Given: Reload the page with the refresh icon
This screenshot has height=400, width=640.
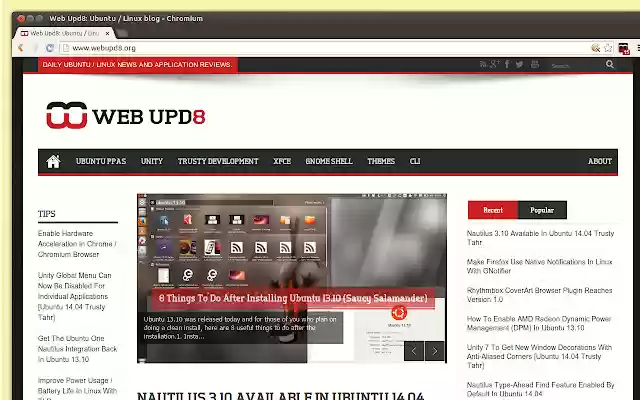Looking at the screenshot, I should (50, 48).
